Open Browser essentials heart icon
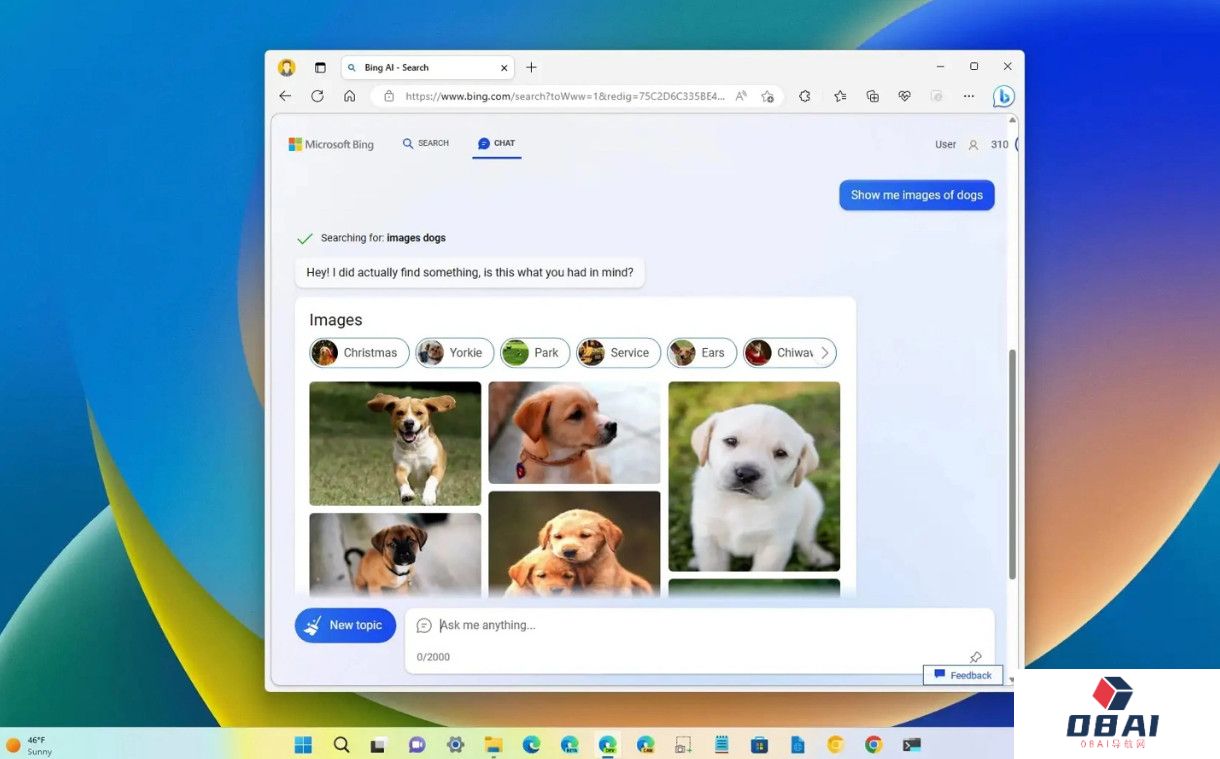1220x759 pixels. click(x=904, y=96)
